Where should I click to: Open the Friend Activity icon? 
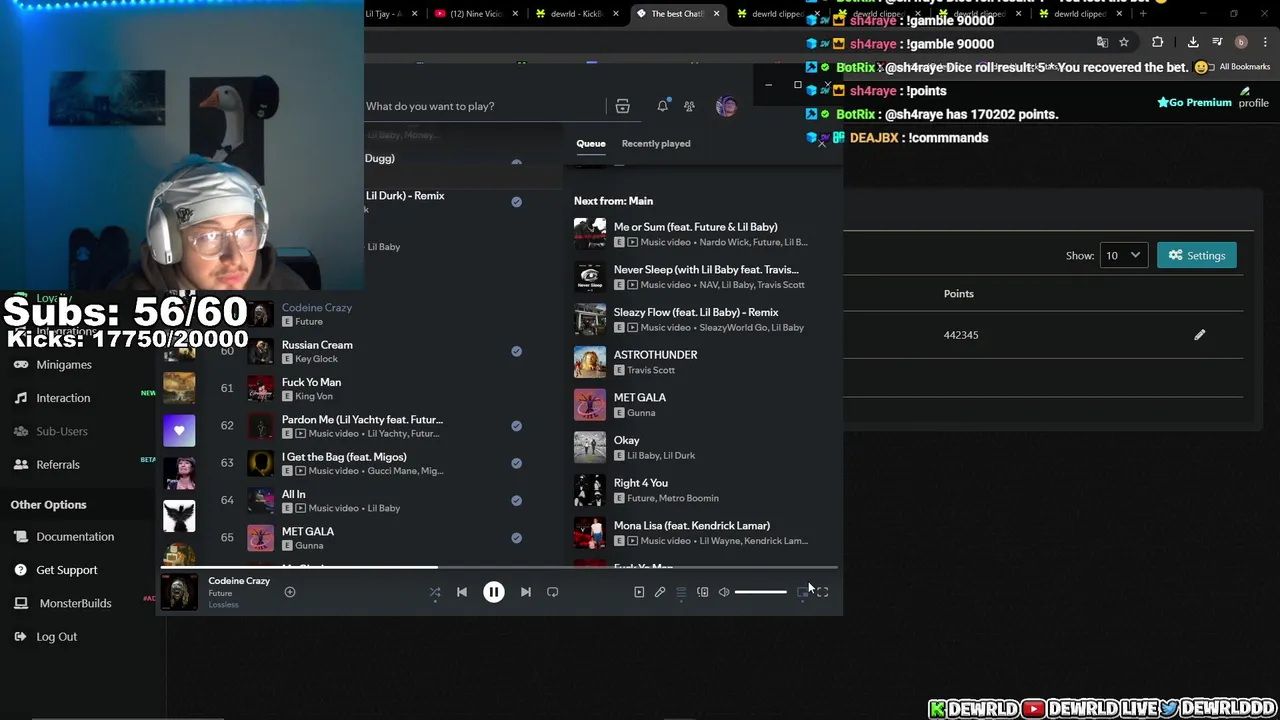click(x=689, y=106)
